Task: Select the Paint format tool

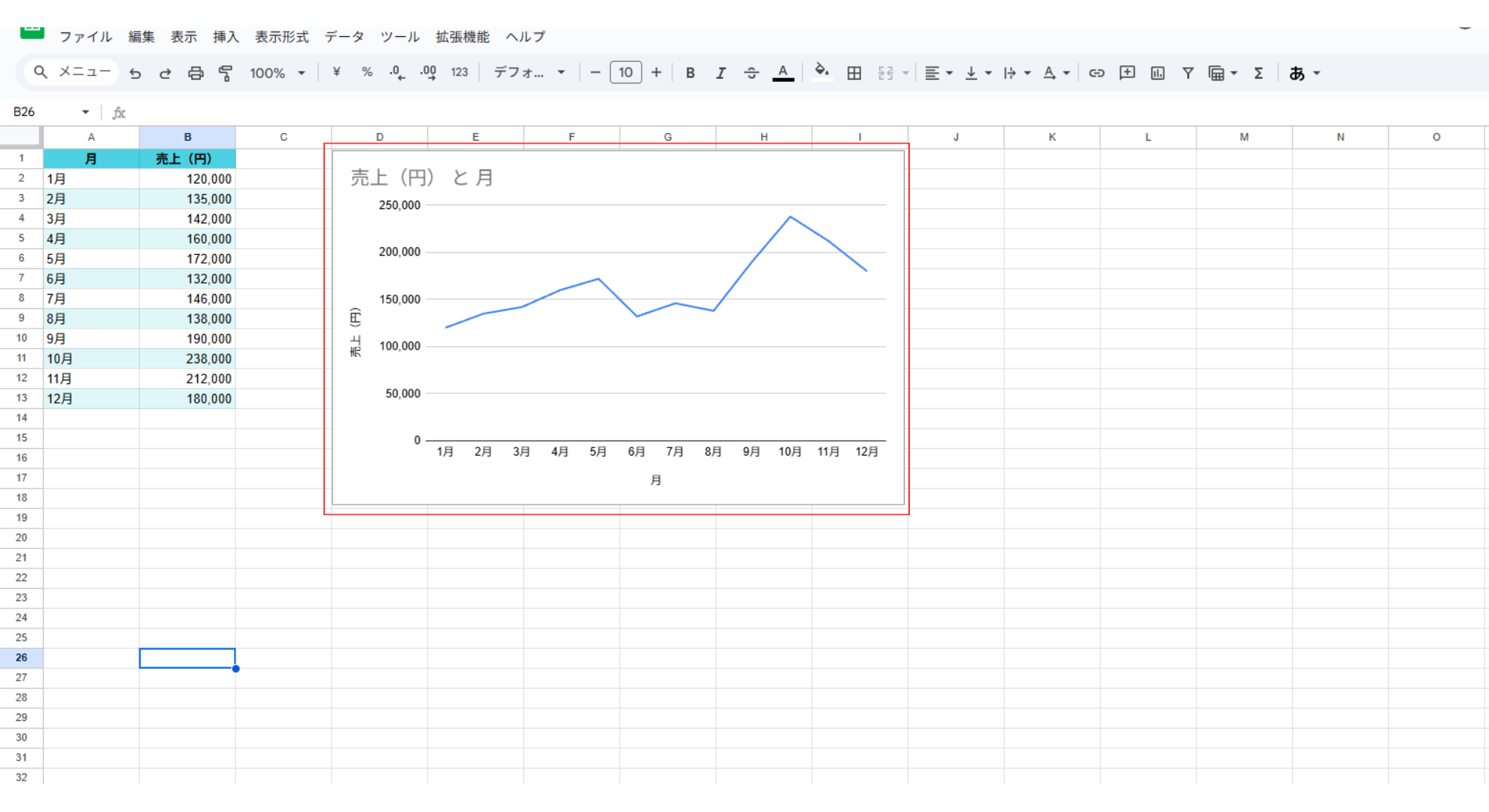Action: [x=226, y=73]
